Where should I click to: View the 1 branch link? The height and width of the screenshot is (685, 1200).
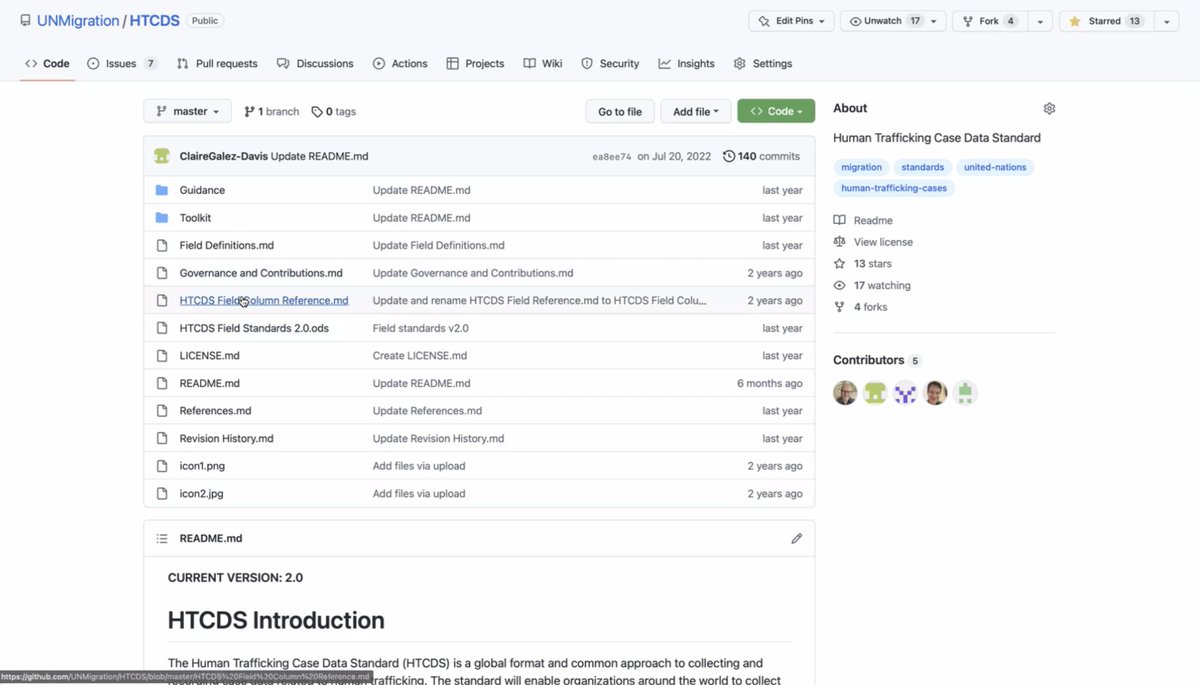click(271, 112)
